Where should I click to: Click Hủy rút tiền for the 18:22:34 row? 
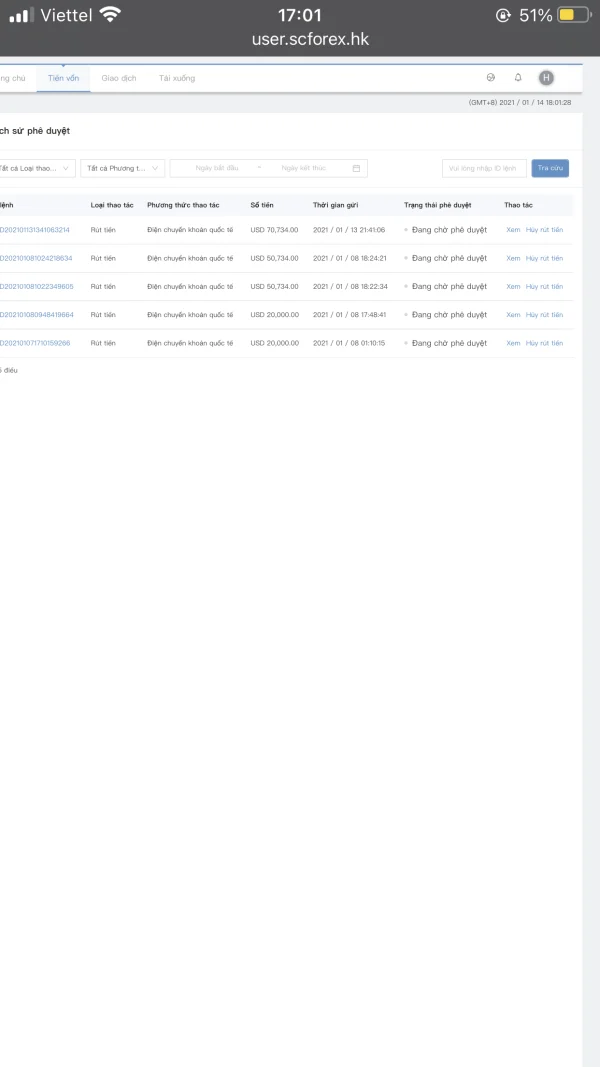click(x=544, y=286)
